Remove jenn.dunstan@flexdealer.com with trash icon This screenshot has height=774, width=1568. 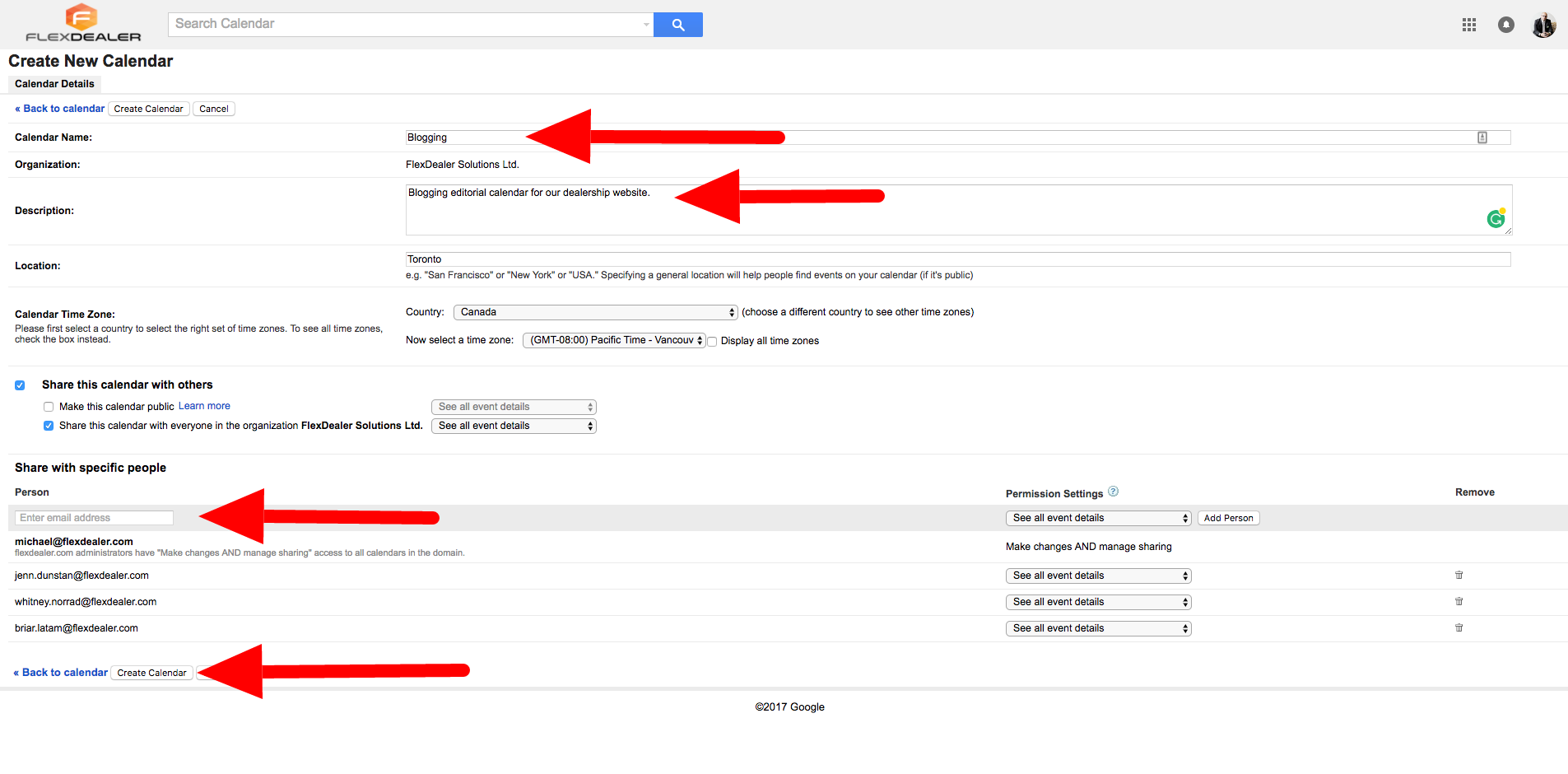(1459, 576)
